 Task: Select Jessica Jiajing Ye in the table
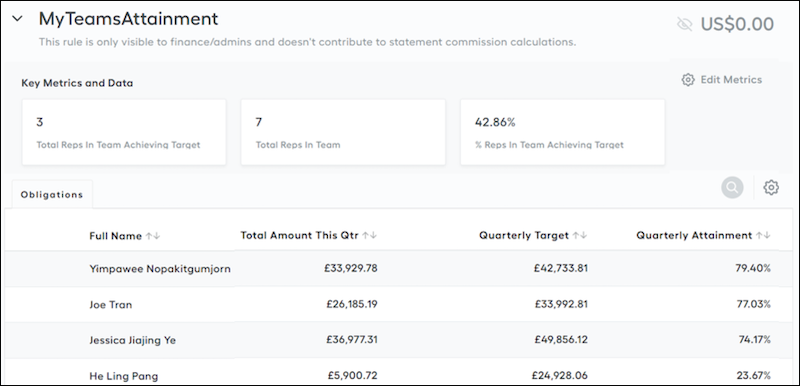133,340
